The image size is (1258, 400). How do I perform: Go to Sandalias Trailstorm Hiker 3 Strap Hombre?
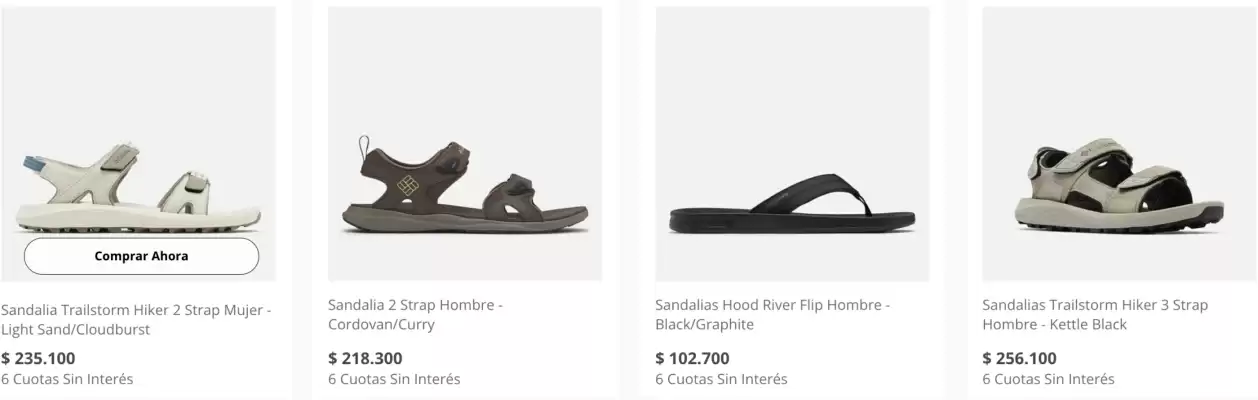coord(1094,314)
